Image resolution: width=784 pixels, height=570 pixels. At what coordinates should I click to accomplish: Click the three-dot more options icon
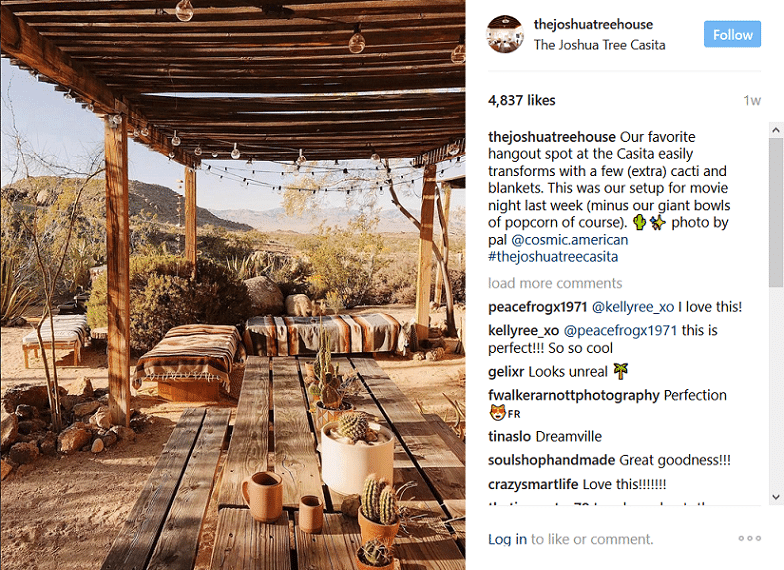coord(749,539)
